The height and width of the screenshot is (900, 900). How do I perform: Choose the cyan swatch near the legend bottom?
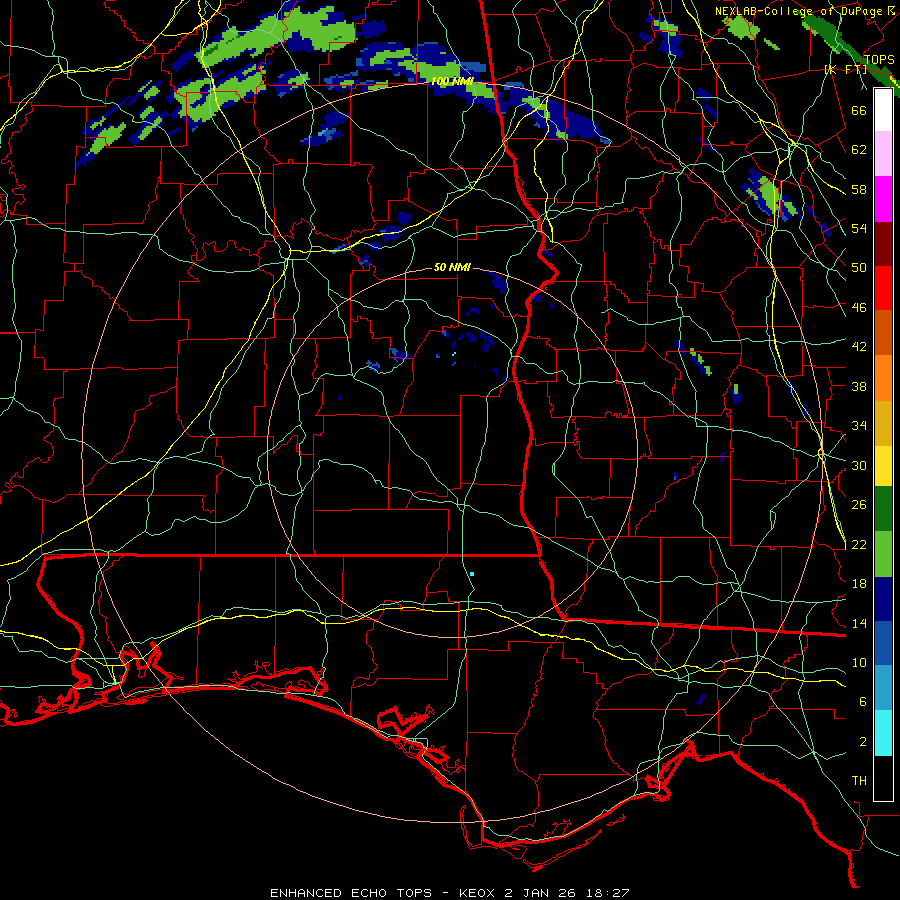click(x=883, y=733)
